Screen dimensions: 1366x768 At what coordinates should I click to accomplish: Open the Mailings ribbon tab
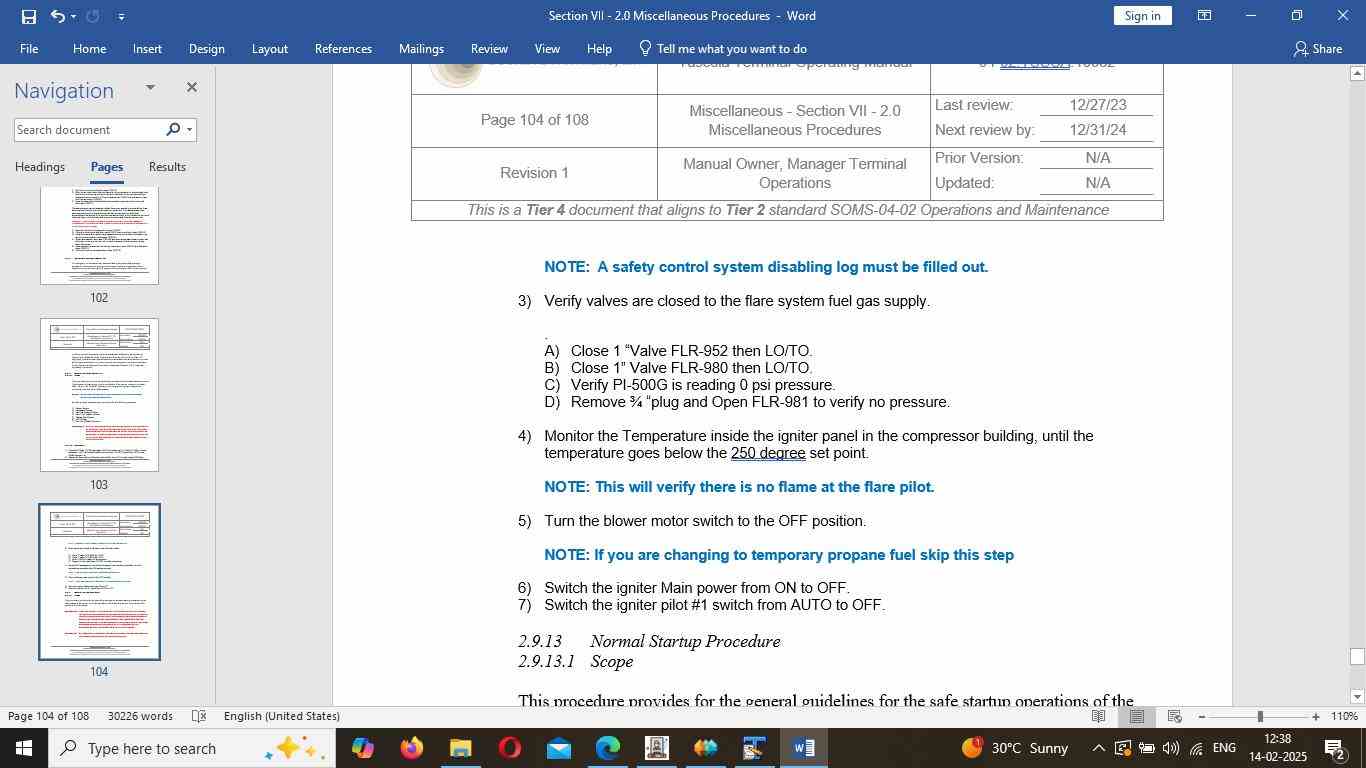point(421,48)
